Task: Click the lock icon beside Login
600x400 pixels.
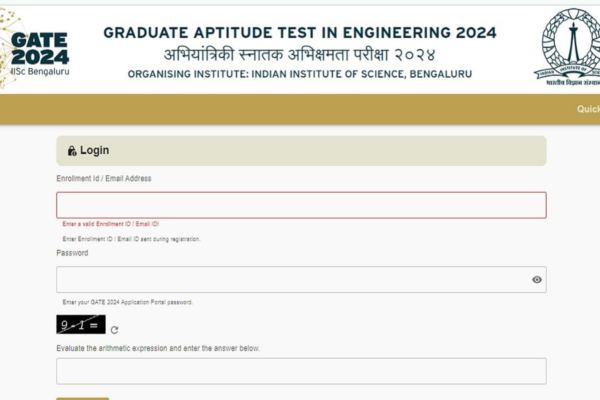Action: (x=72, y=151)
